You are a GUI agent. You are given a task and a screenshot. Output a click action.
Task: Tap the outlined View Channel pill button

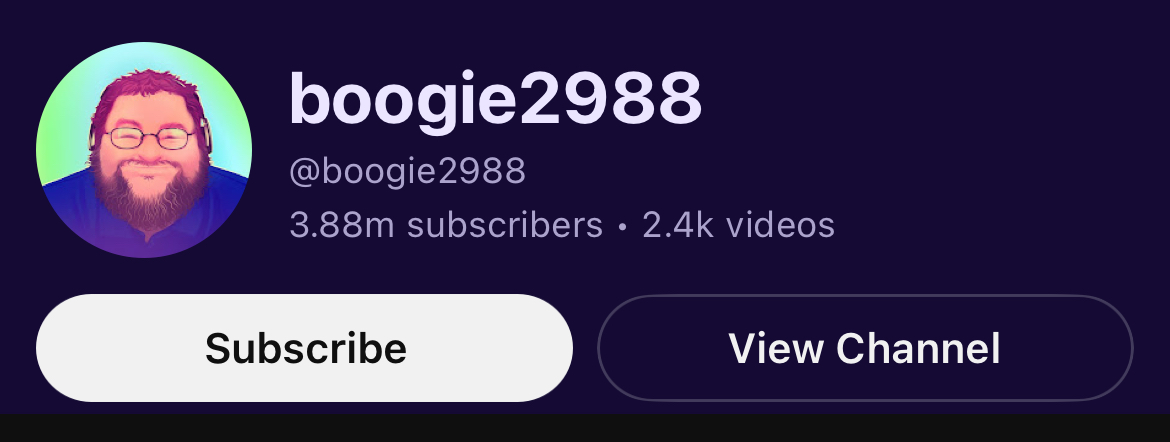pos(866,348)
